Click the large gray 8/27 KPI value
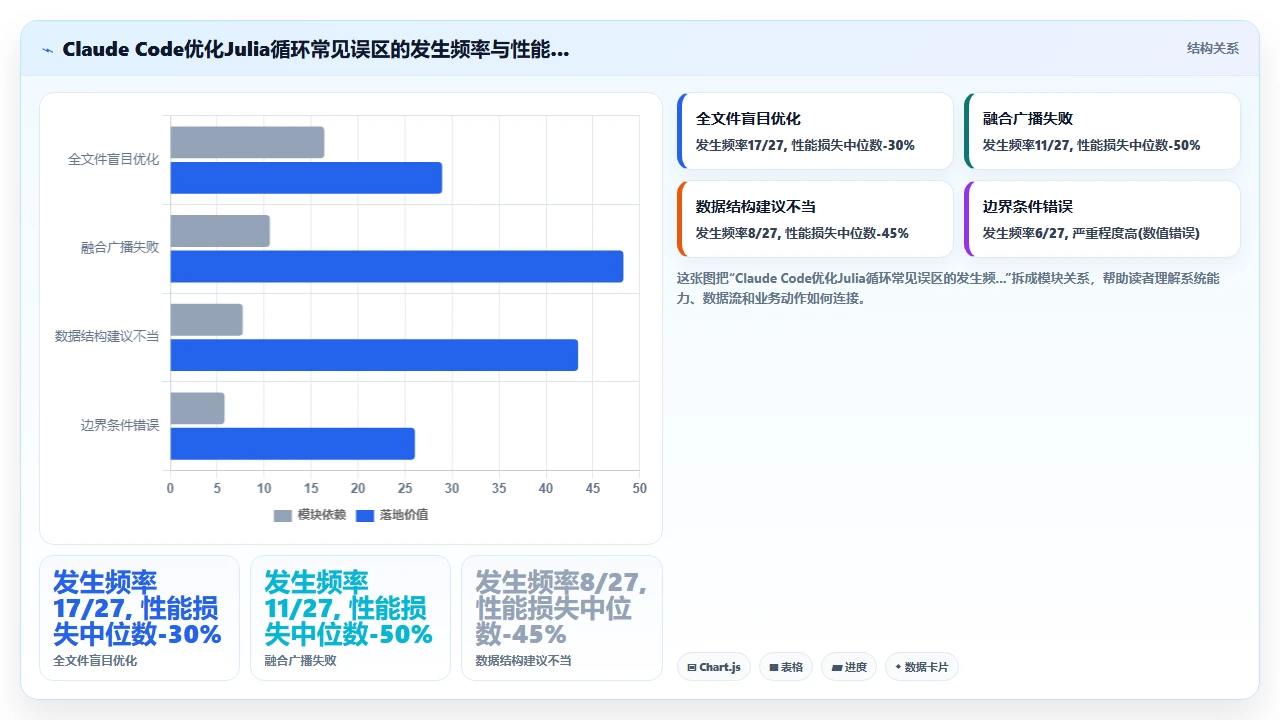The image size is (1280, 720). tap(561, 608)
